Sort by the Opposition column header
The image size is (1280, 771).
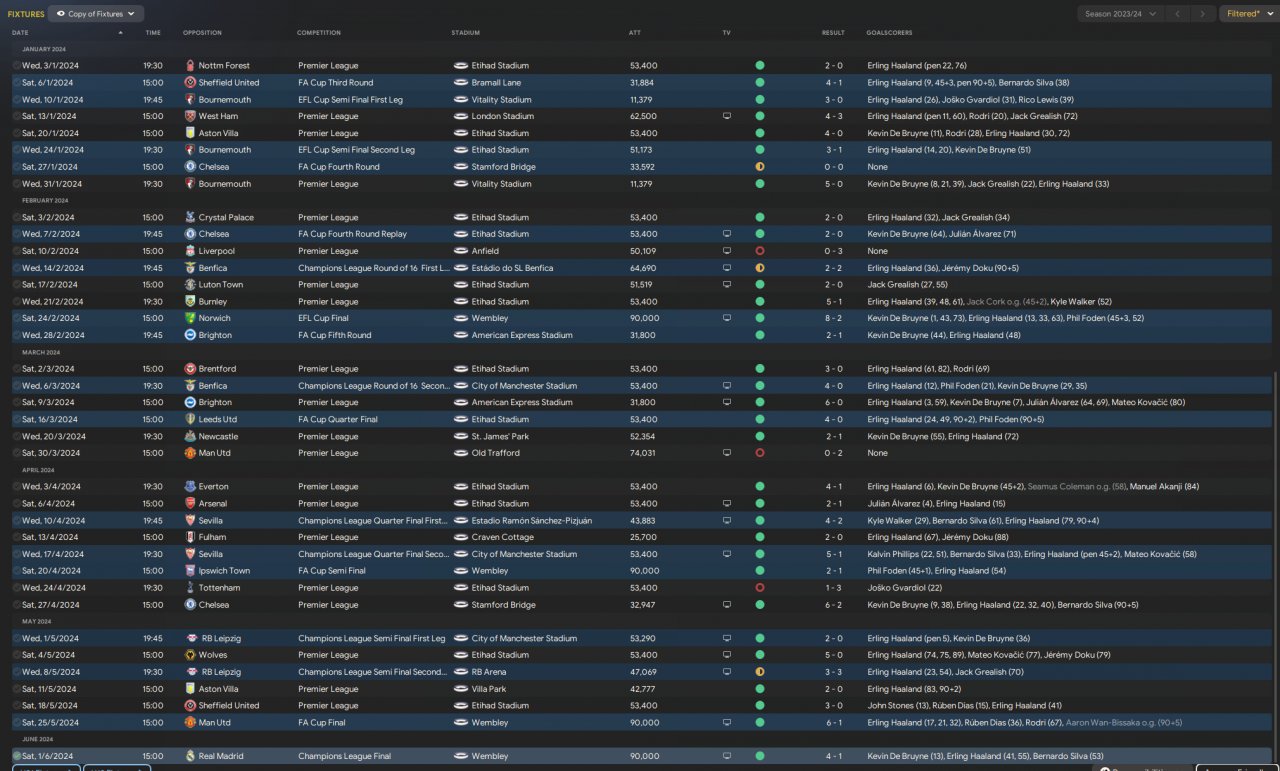tap(202, 33)
